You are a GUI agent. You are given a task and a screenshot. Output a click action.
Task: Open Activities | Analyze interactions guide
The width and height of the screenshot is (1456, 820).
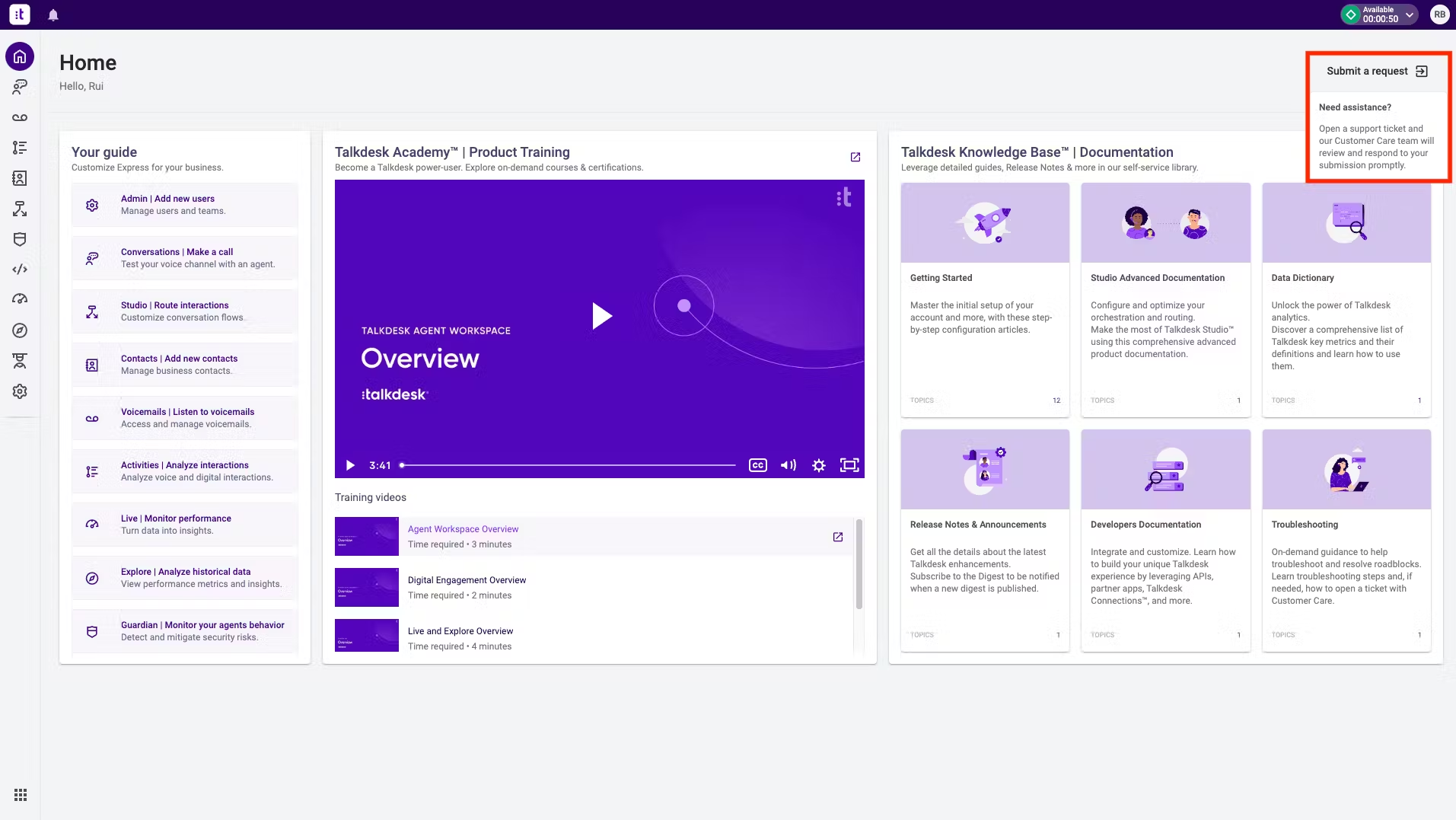click(x=185, y=471)
